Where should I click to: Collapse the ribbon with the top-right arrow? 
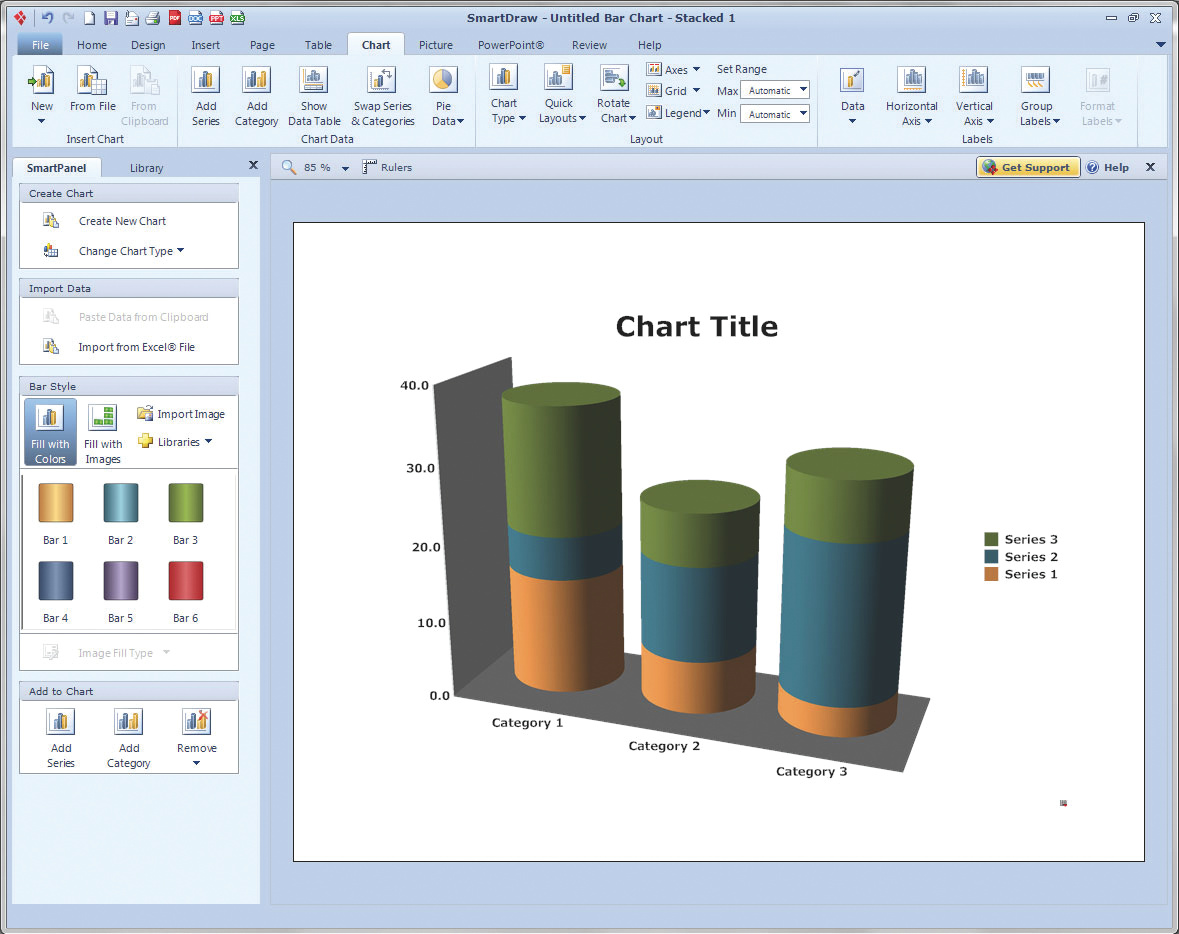pos(1160,45)
